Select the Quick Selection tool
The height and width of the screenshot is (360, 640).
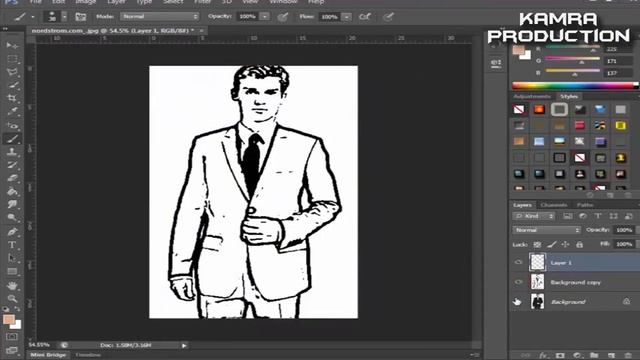pyautogui.click(x=12, y=85)
